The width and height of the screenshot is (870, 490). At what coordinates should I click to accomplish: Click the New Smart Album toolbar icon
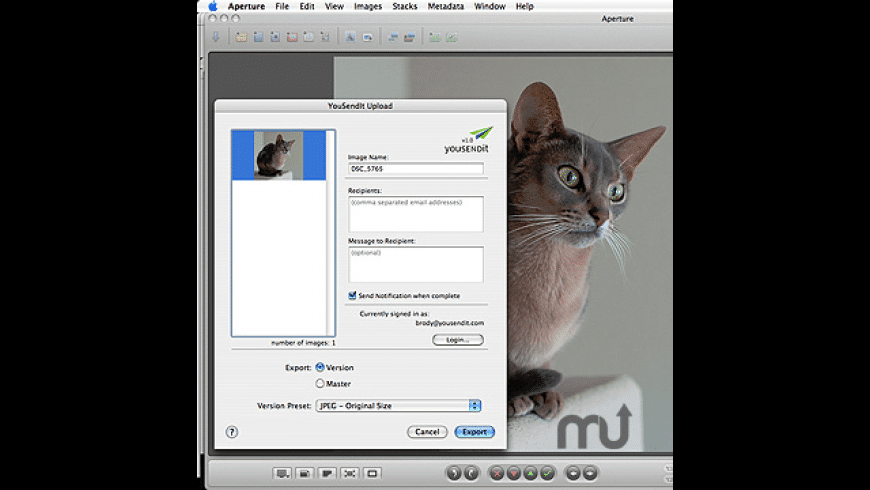(275, 37)
